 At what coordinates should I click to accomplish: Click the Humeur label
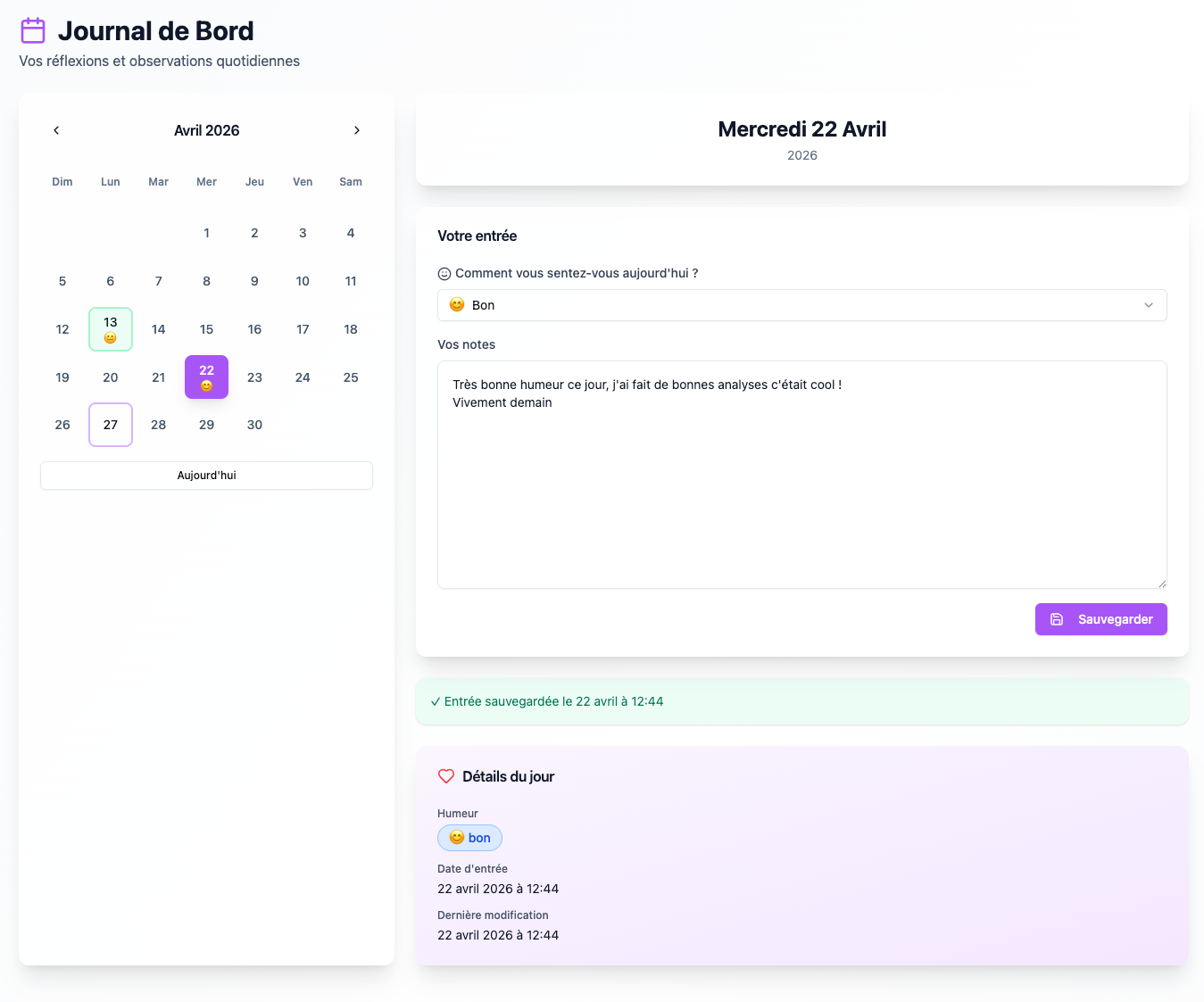click(x=458, y=814)
